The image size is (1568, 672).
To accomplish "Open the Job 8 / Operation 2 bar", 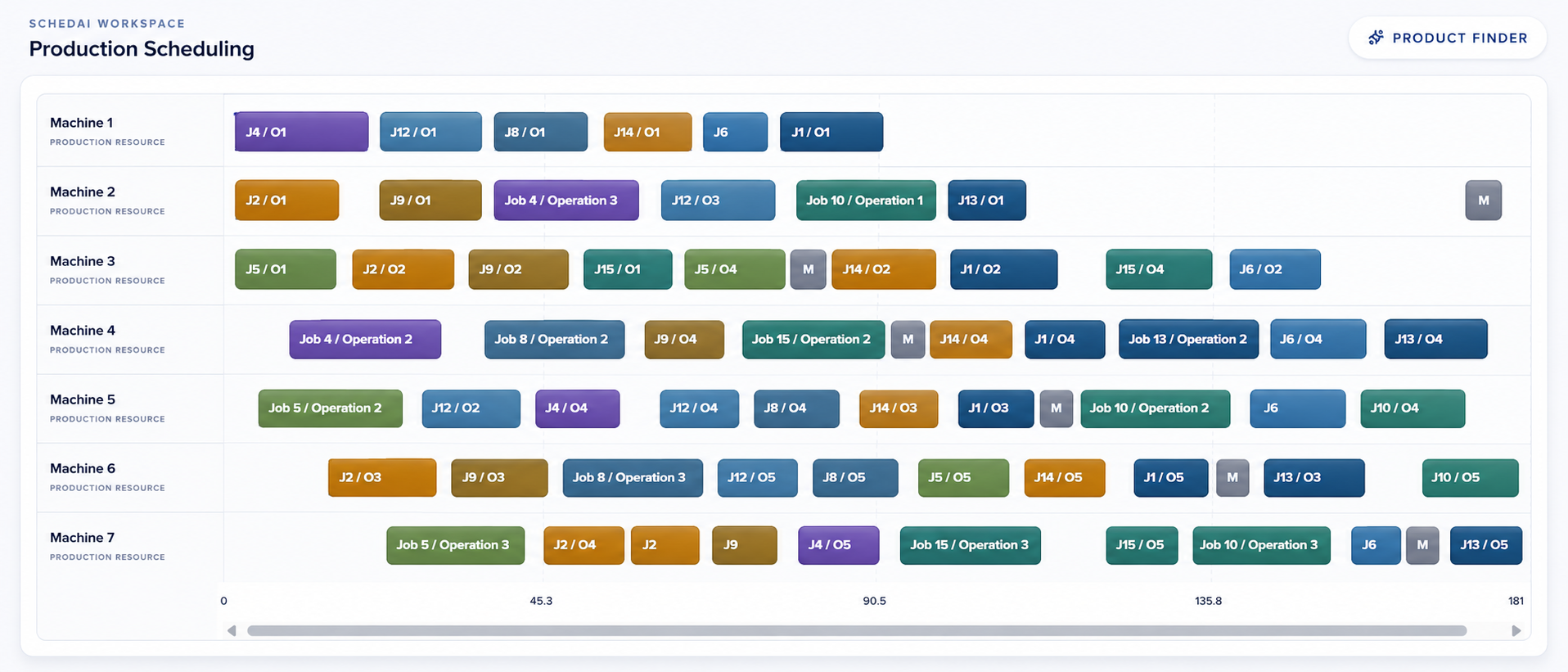I will [x=554, y=339].
